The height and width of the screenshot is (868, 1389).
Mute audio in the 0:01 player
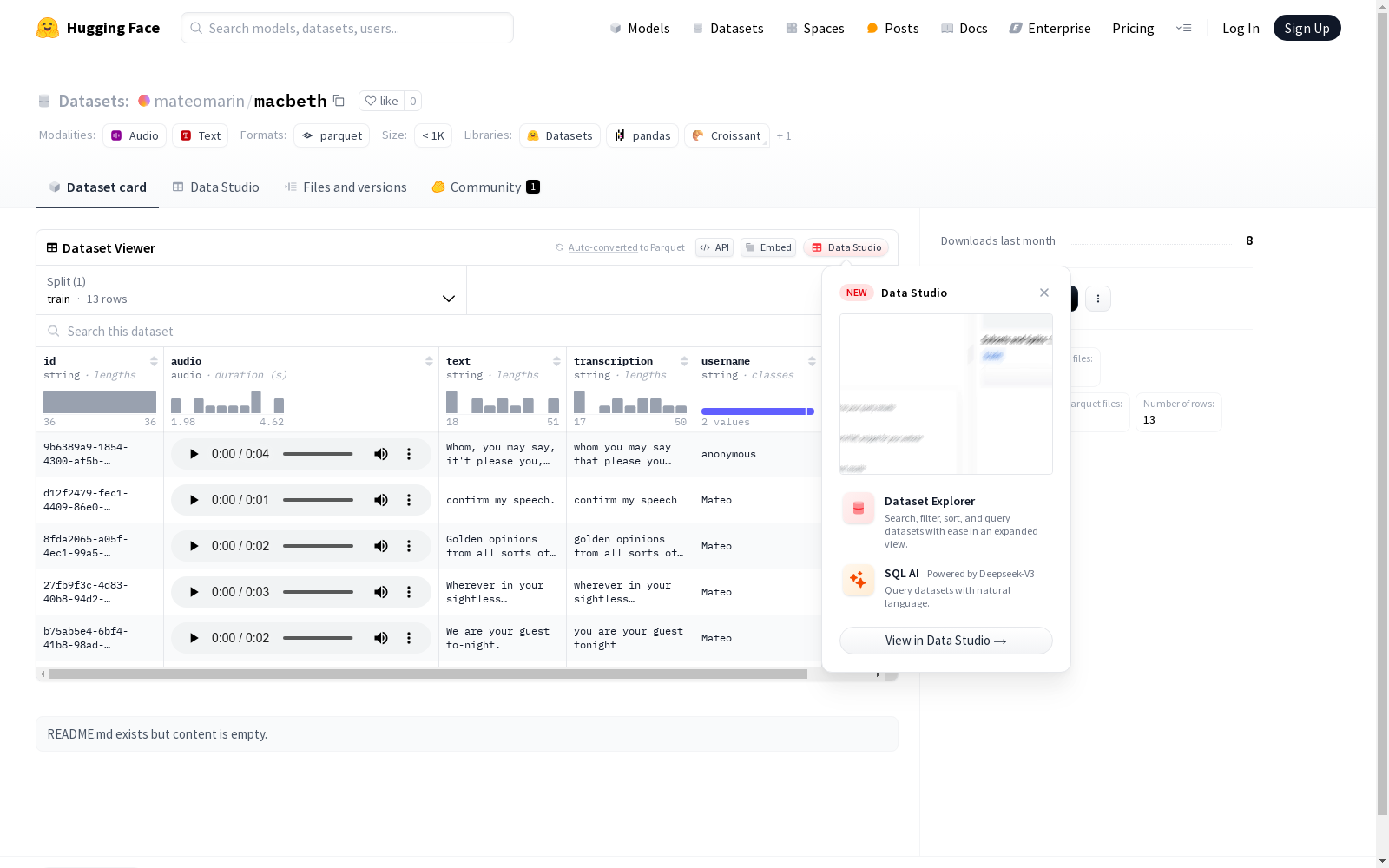click(x=381, y=500)
